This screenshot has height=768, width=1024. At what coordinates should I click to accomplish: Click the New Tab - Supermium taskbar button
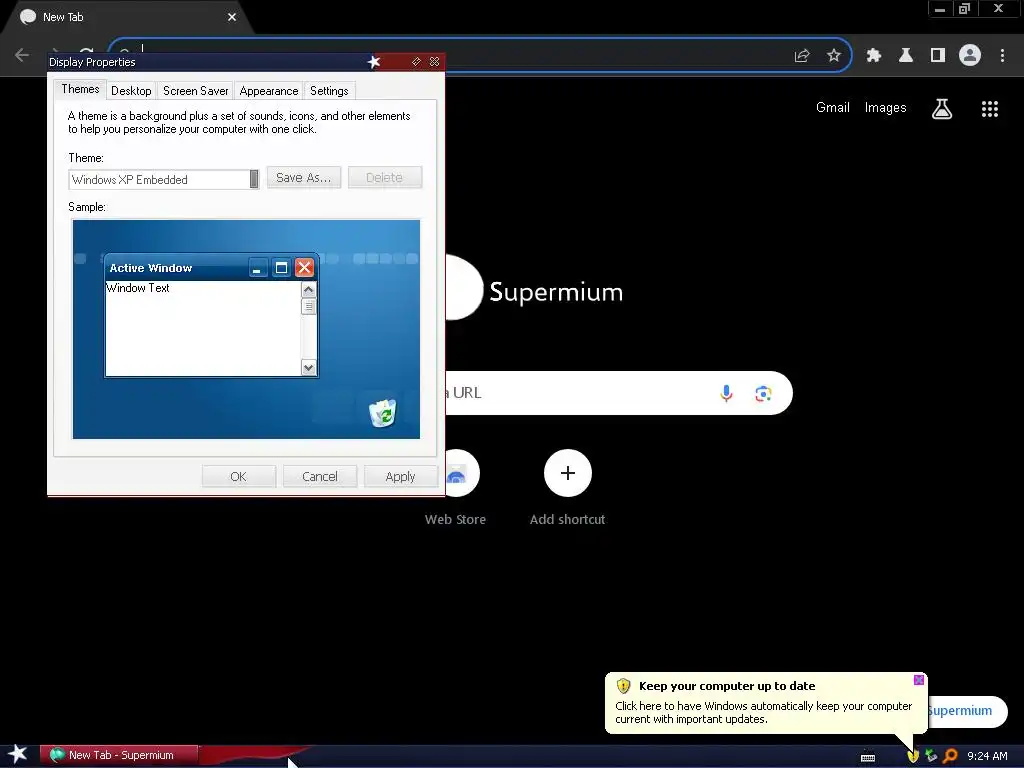coord(119,755)
